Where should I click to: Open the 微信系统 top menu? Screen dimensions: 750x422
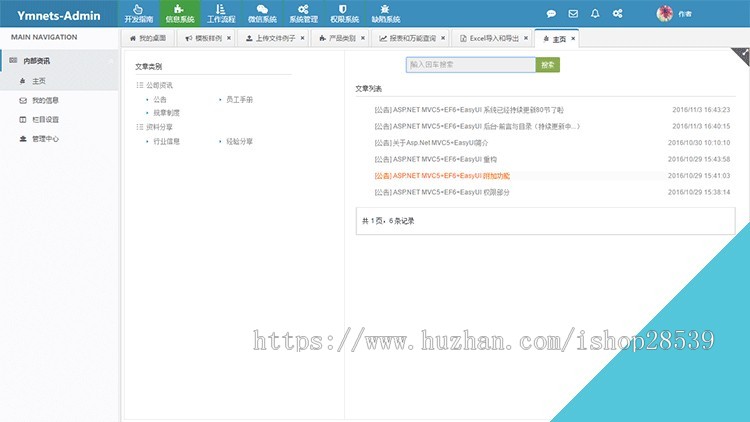point(262,13)
